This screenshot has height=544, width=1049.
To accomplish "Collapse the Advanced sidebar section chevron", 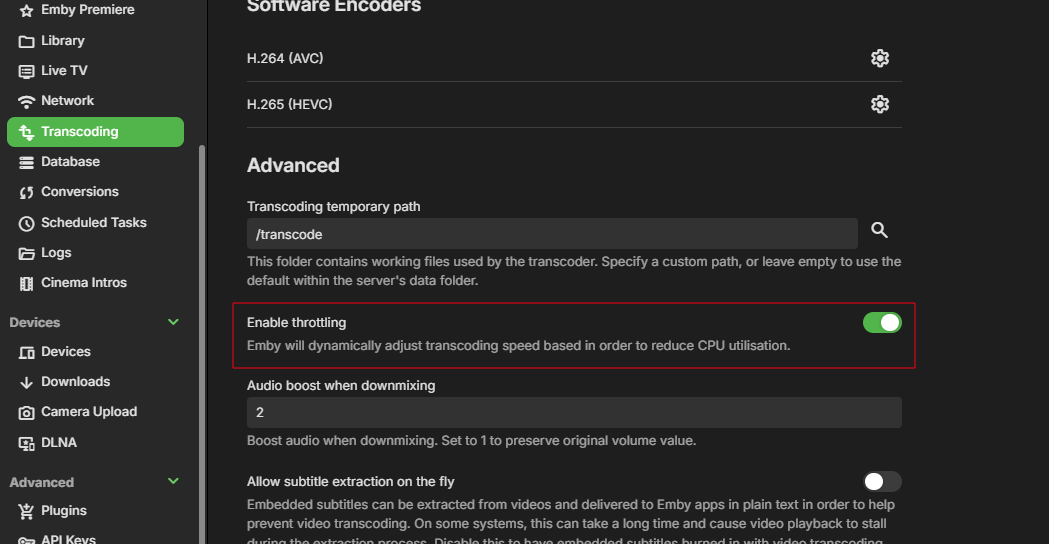I will (x=173, y=481).
